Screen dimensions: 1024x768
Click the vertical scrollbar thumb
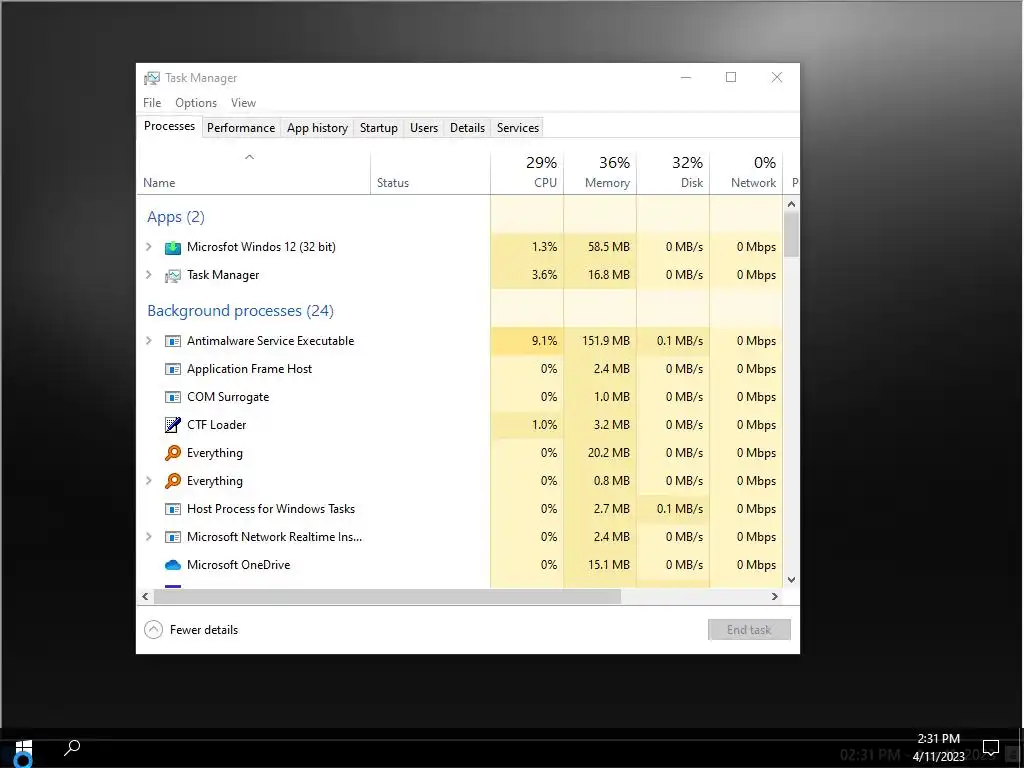coord(792,234)
